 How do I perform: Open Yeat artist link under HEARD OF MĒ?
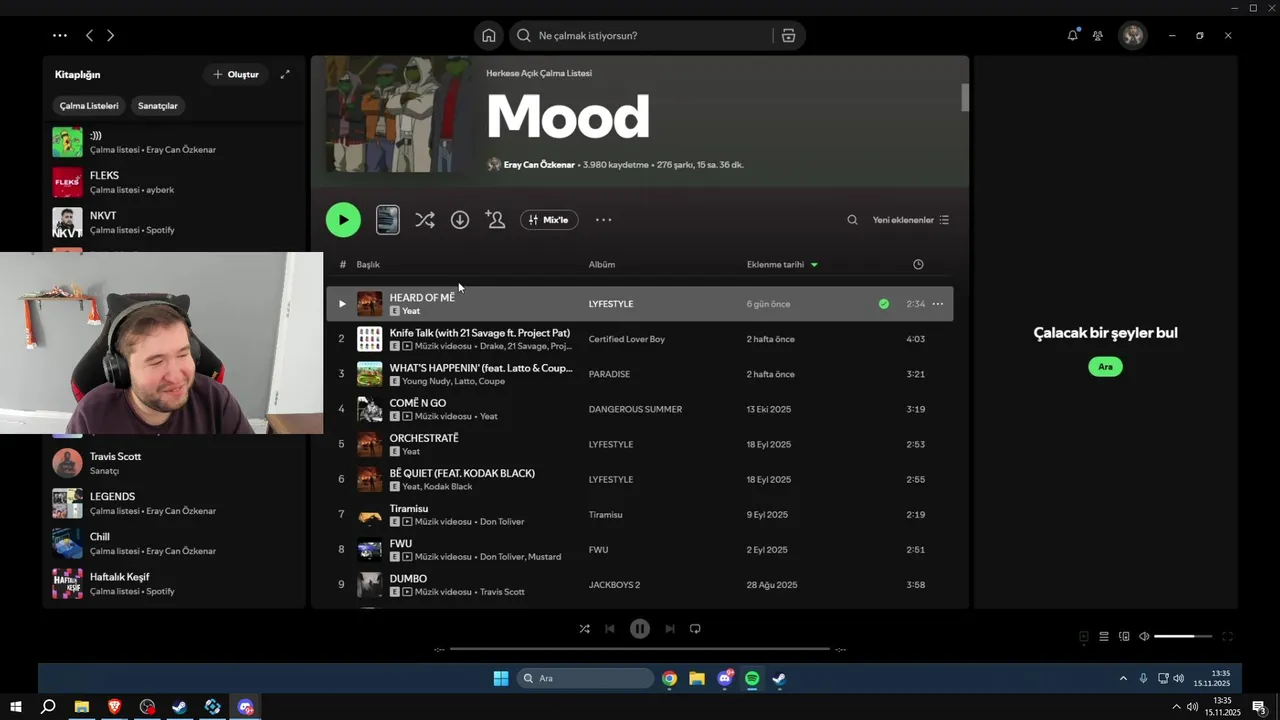(x=411, y=311)
